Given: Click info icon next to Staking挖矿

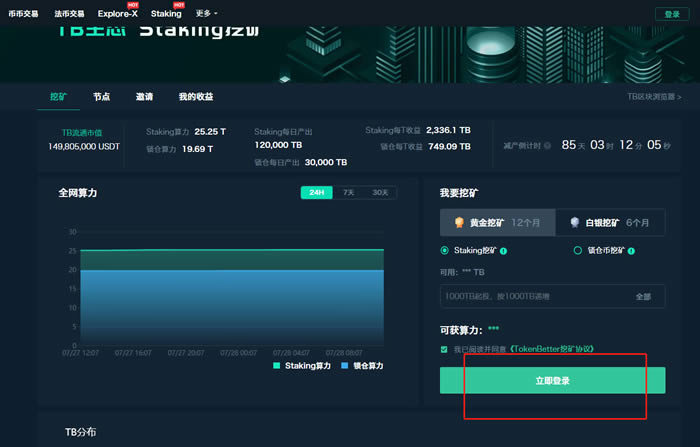Looking at the screenshot, I should [503, 251].
